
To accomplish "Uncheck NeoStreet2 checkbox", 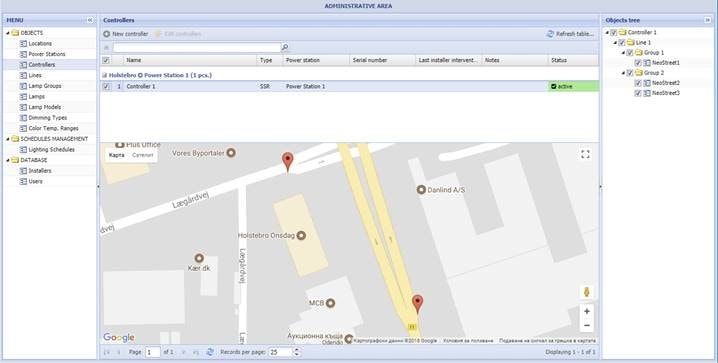I will tap(638, 83).
